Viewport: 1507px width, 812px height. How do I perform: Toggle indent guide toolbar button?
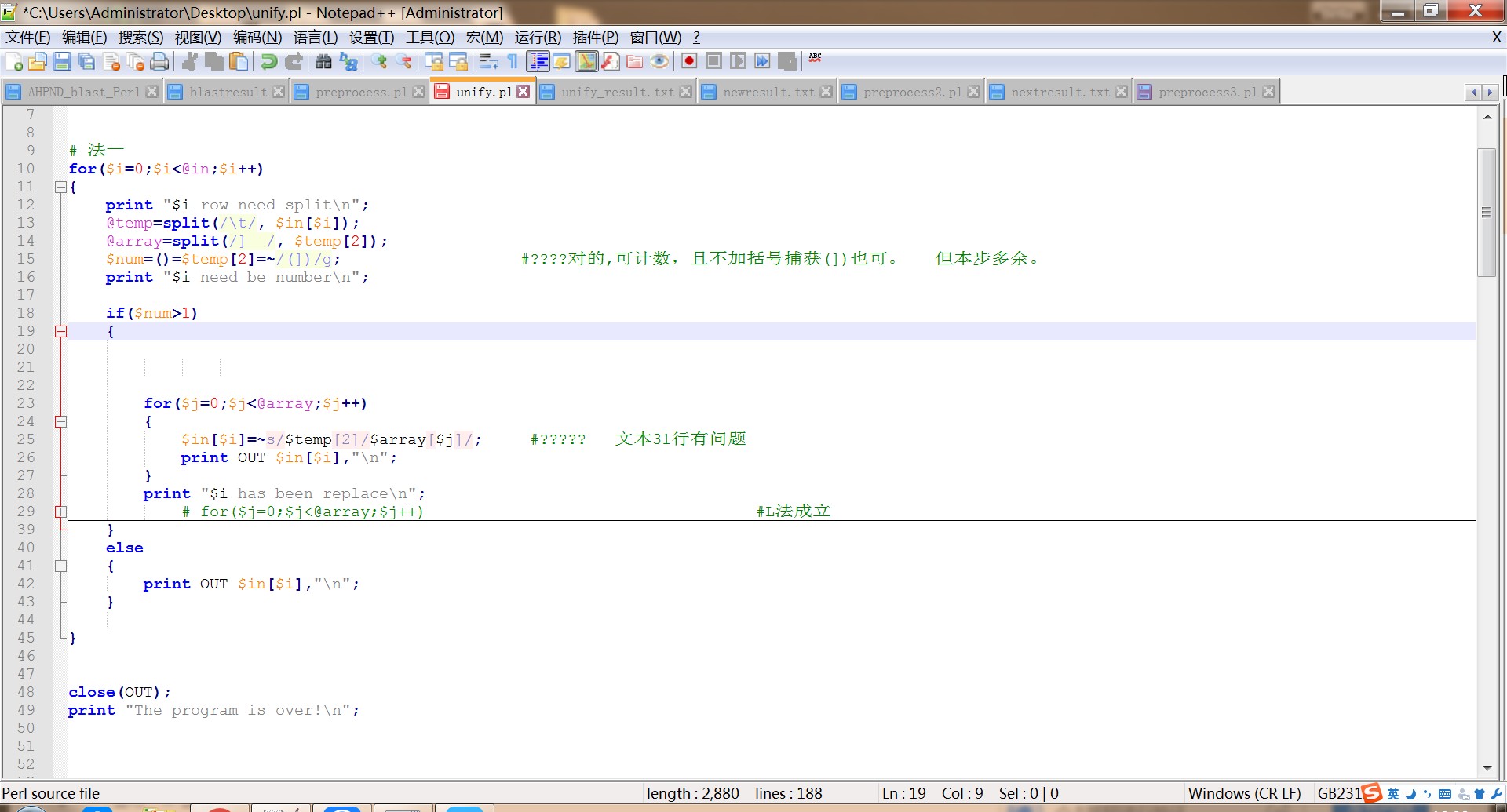click(x=538, y=61)
